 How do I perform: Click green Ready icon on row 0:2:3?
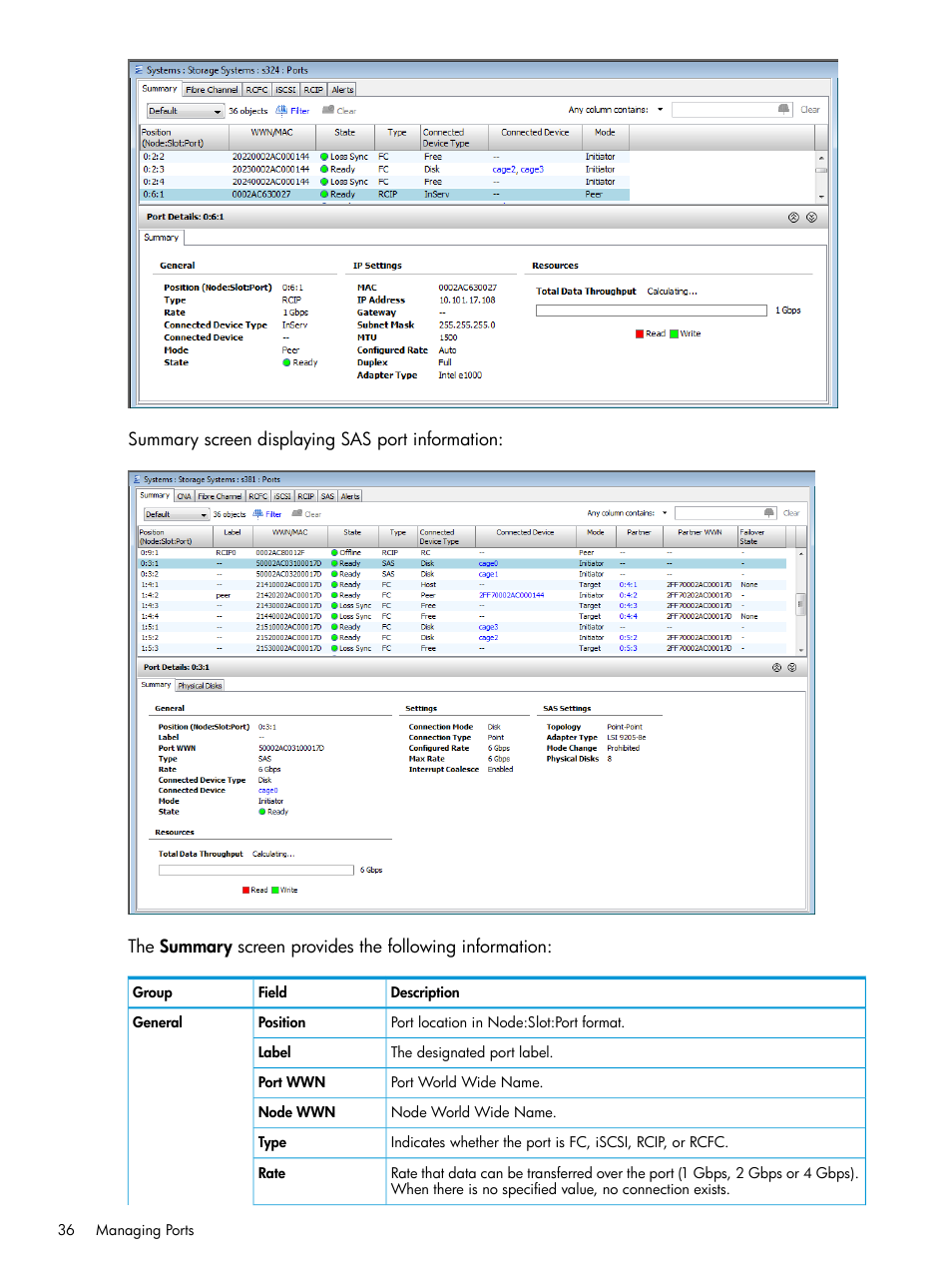pos(324,170)
